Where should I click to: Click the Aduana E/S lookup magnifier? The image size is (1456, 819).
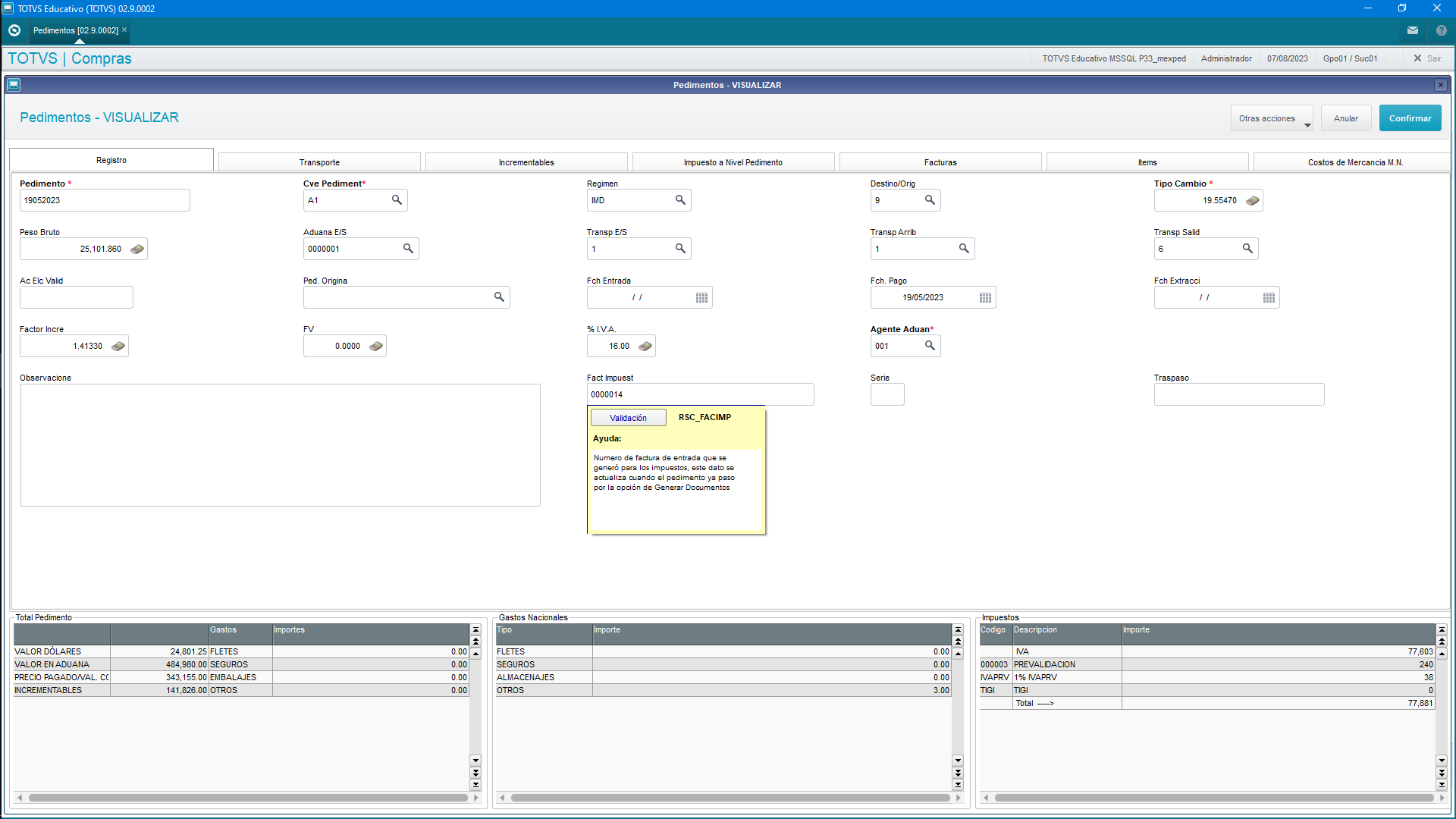click(408, 249)
